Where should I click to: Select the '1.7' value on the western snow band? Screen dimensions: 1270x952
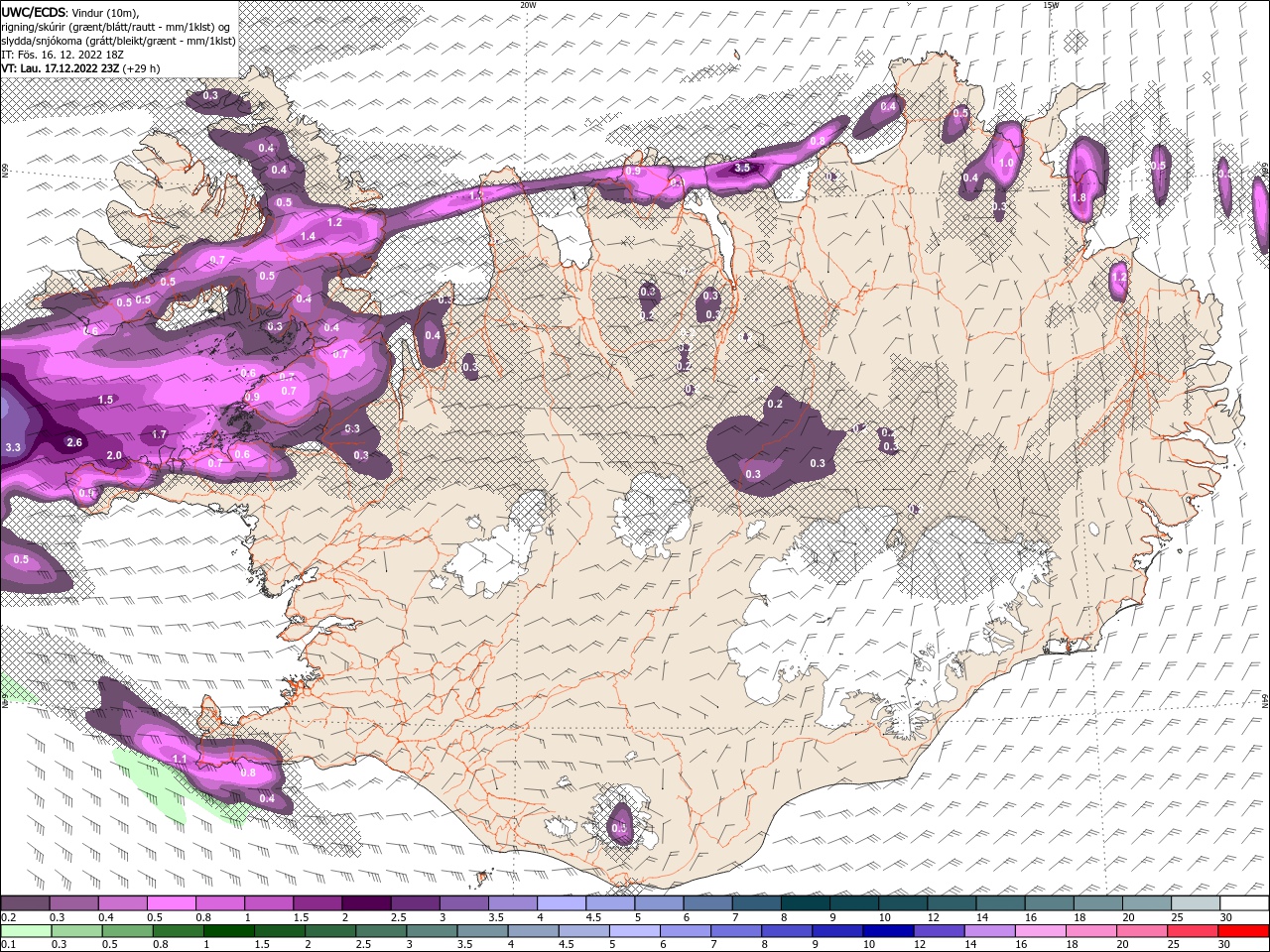point(159,435)
